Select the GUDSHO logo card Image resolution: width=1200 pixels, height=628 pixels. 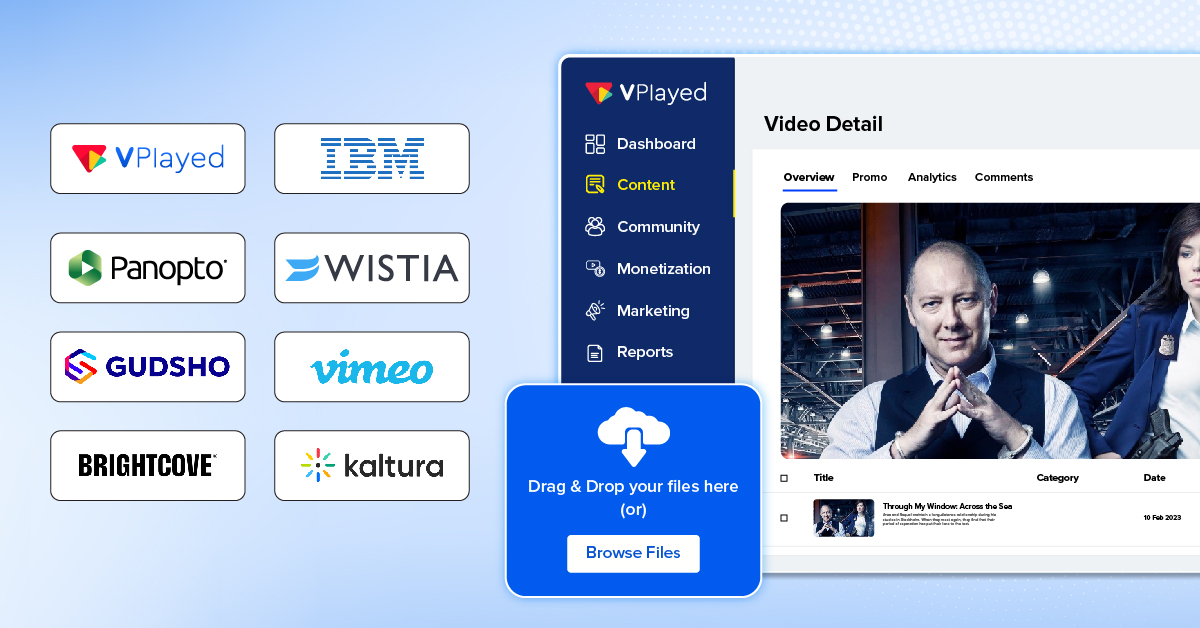148,367
